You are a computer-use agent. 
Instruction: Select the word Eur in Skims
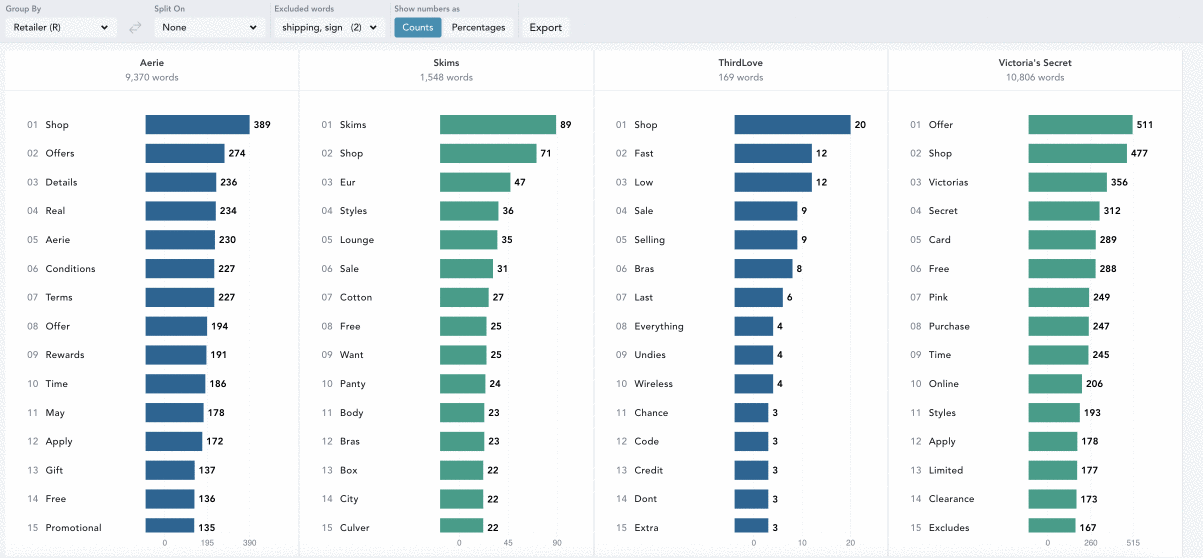click(x=348, y=182)
